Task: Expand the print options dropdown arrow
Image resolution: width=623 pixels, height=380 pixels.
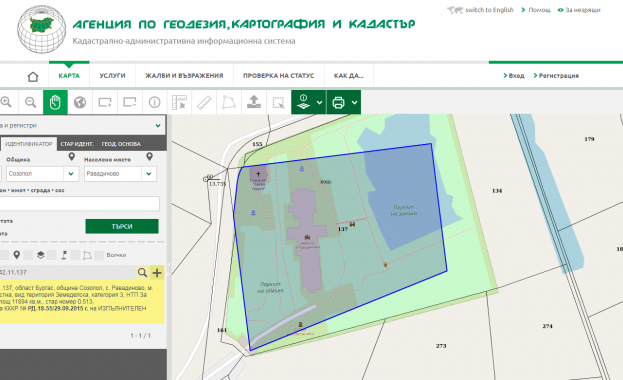Action: pyautogui.click(x=354, y=103)
